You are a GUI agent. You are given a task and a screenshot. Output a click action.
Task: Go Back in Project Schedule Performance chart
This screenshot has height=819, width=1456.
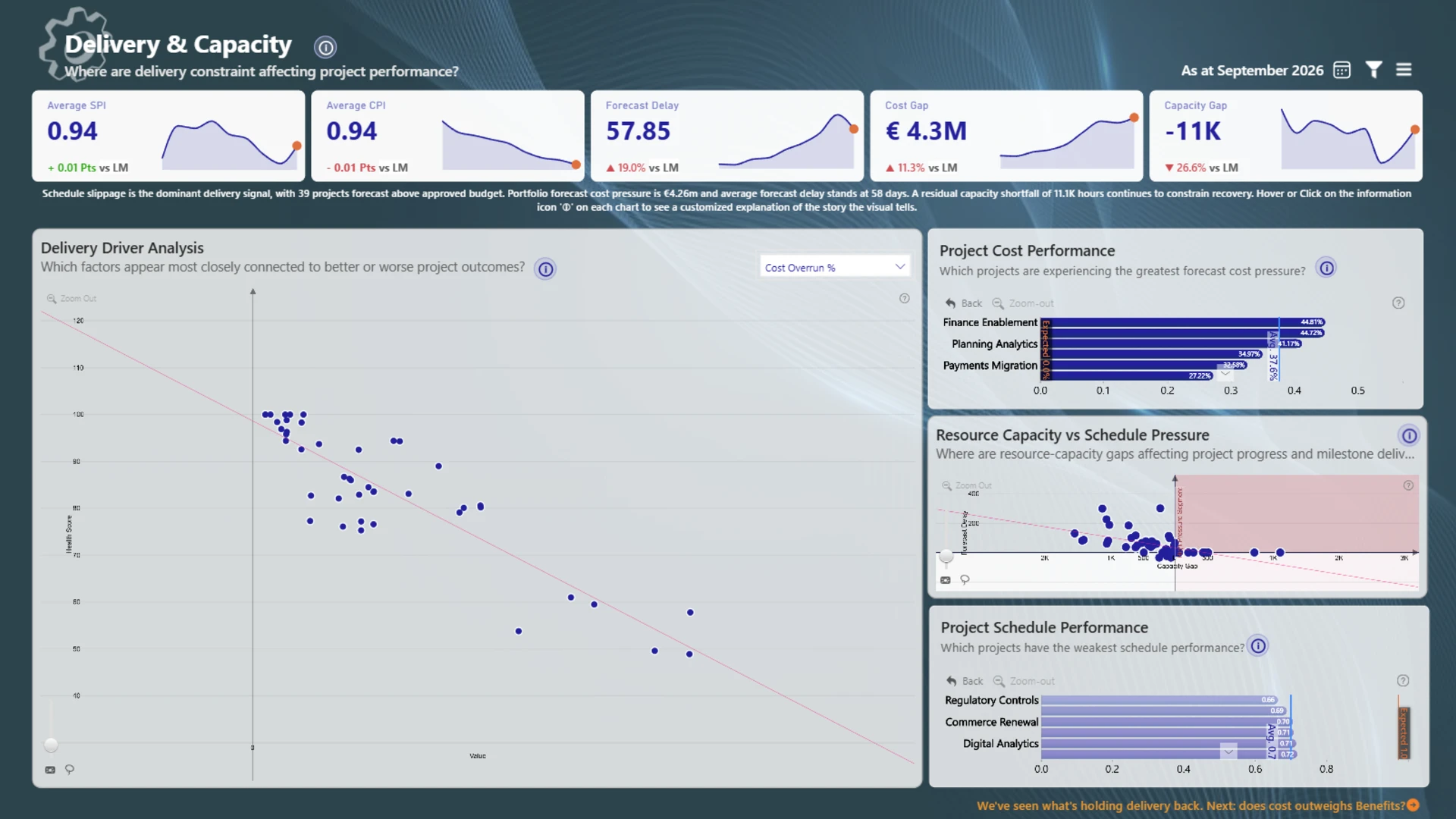[964, 681]
